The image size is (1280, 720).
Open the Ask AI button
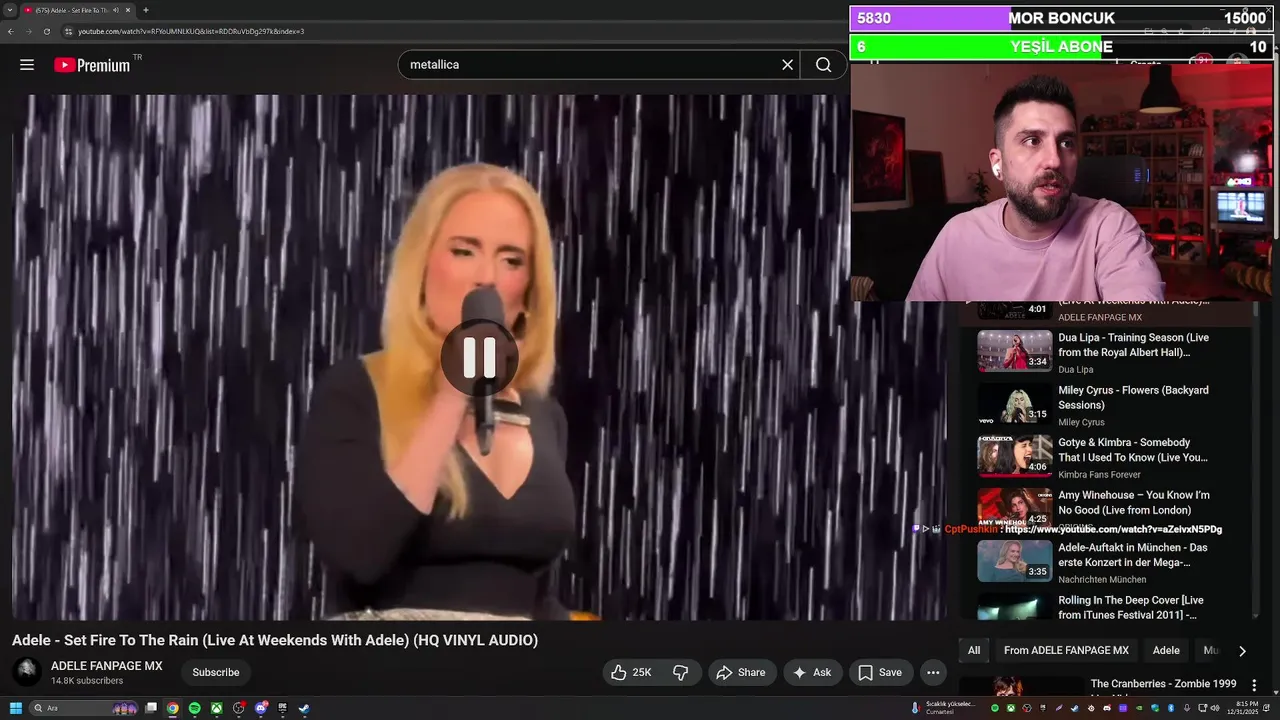pos(812,673)
